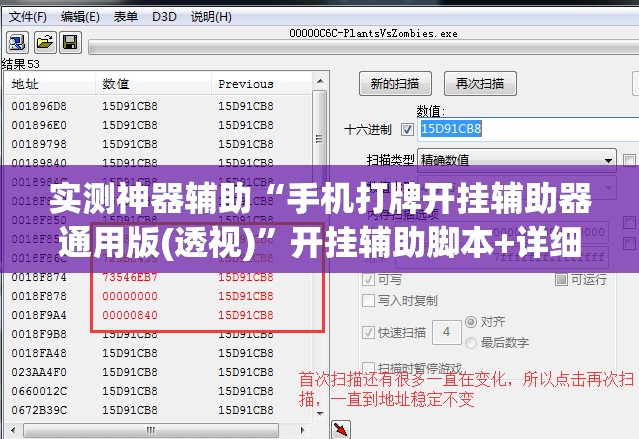This screenshot has height=439, width=639.
Task: Select address row 001896D8
Action: point(158,106)
